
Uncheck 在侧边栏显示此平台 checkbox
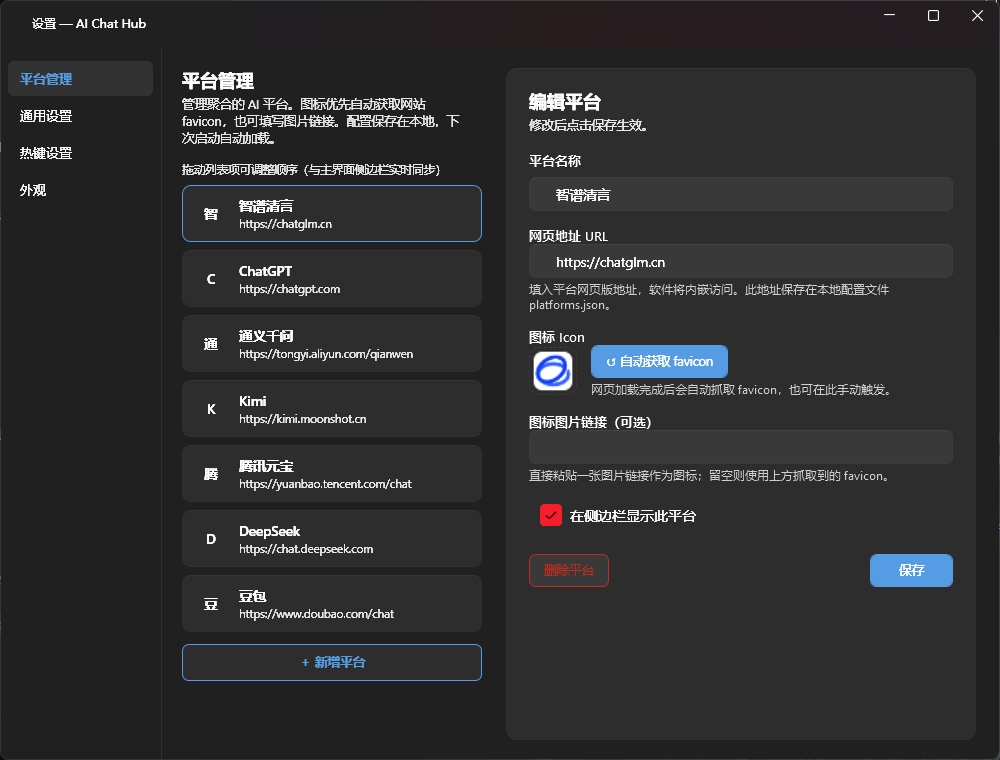point(551,515)
